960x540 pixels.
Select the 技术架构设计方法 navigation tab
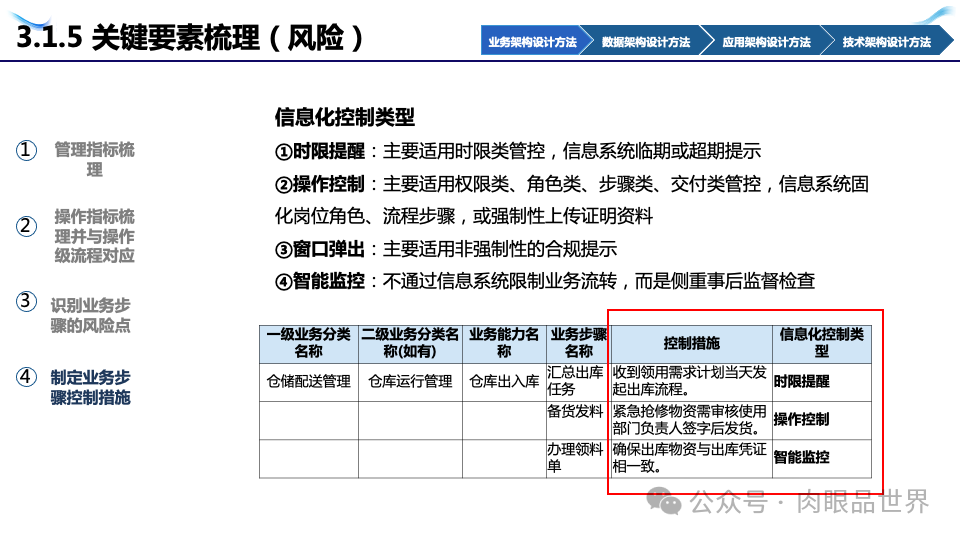pos(887,41)
